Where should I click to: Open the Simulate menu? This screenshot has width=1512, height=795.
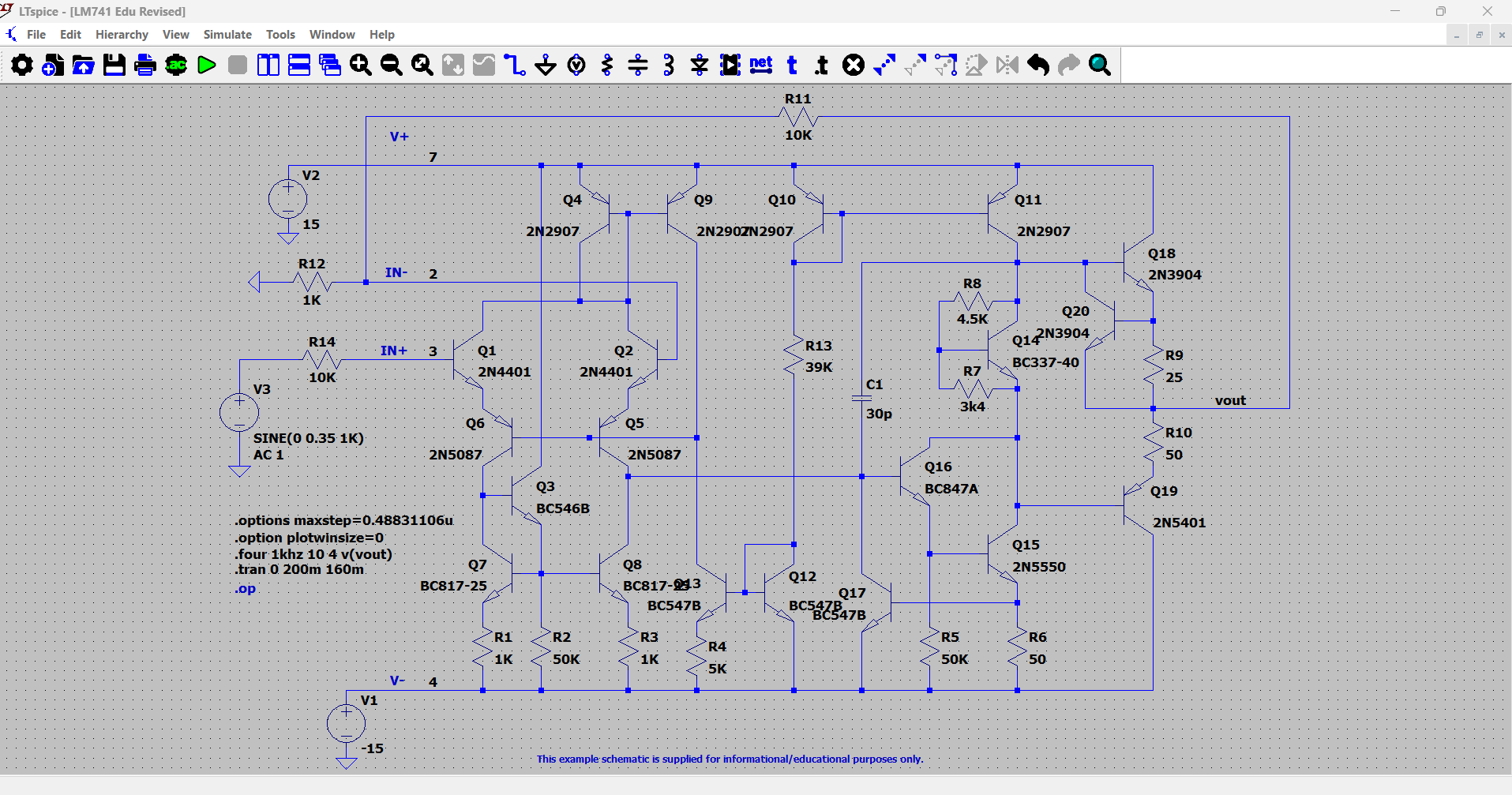(x=227, y=35)
